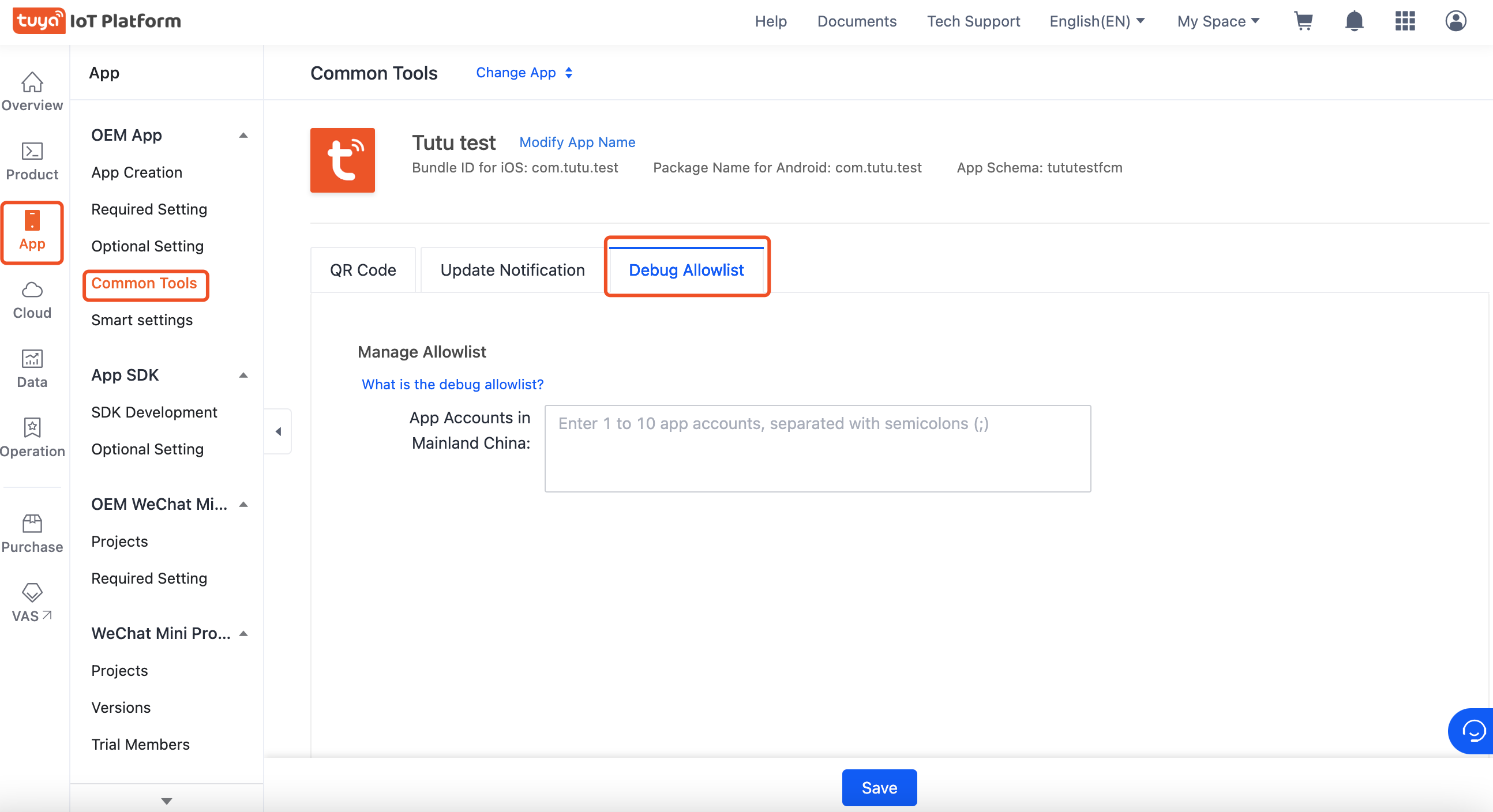Select the Debug Allowlist tab

tap(687, 270)
